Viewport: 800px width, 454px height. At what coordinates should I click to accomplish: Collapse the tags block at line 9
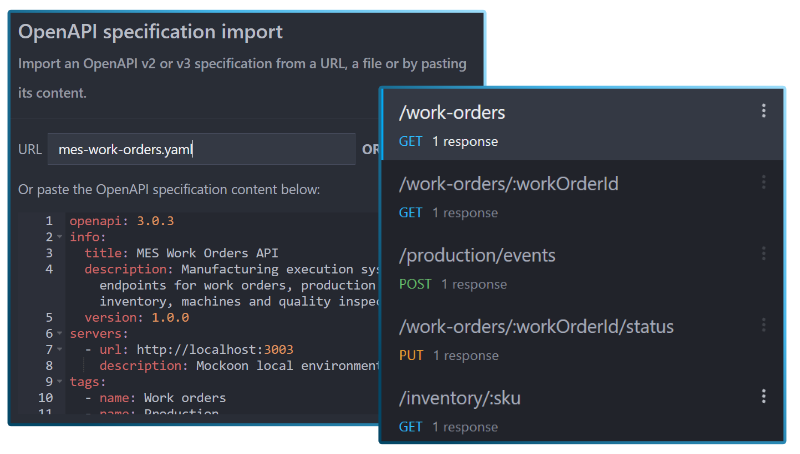[60, 382]
